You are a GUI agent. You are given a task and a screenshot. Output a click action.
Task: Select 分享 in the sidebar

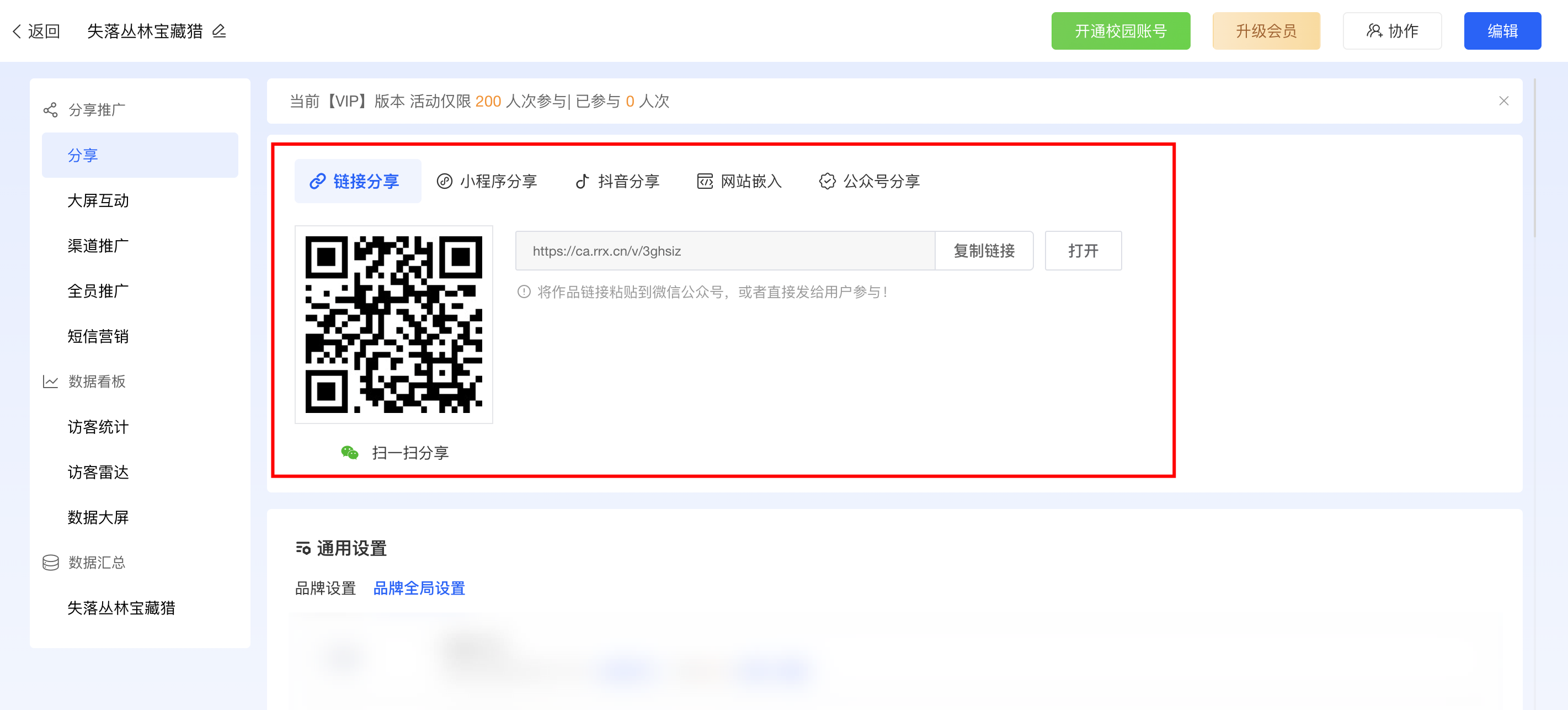[140, 155]
